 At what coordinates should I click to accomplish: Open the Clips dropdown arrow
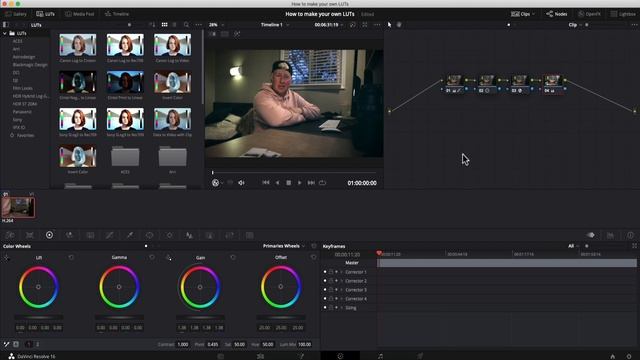(x=533, y=14)
